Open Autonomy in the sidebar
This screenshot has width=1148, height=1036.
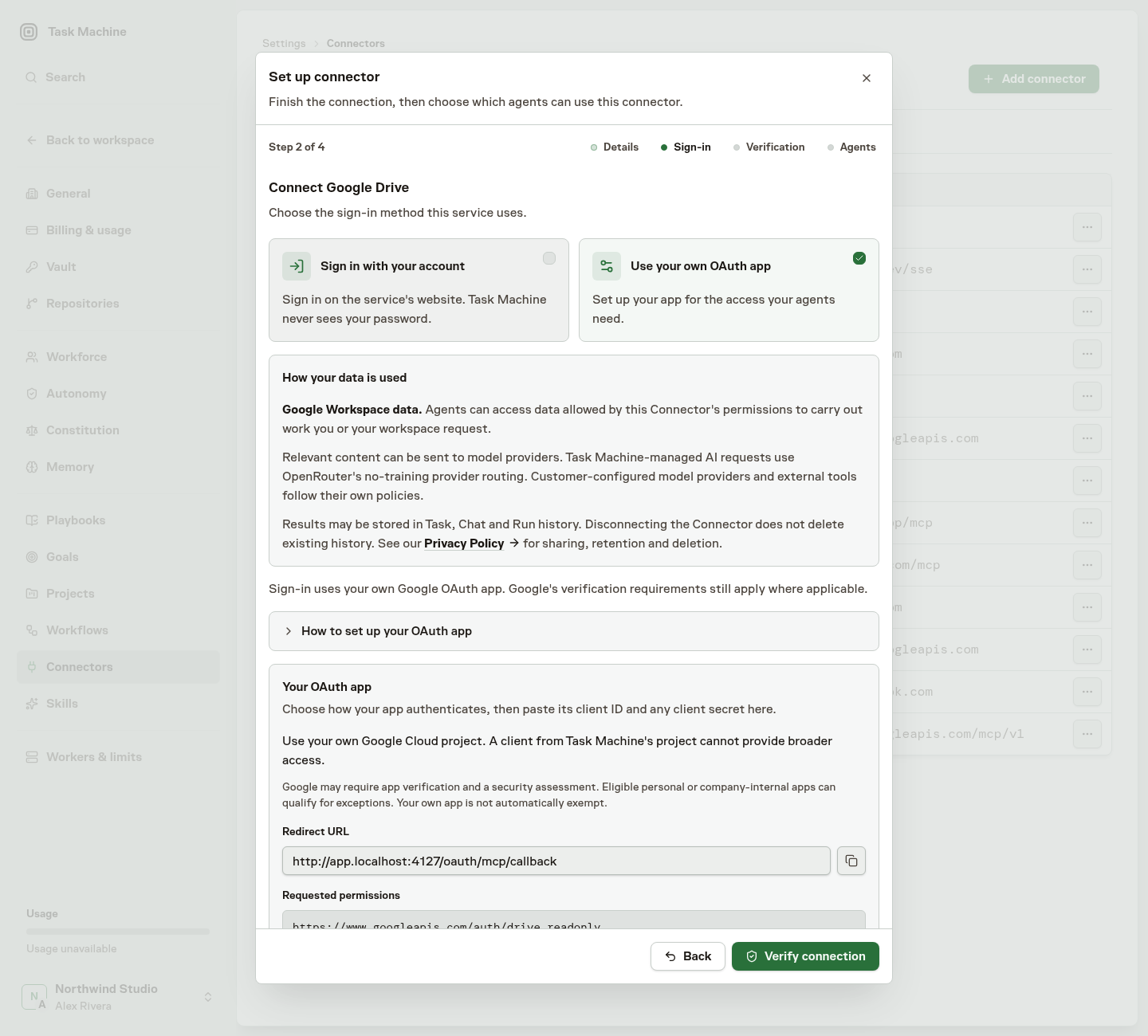(x=118, y=394)
